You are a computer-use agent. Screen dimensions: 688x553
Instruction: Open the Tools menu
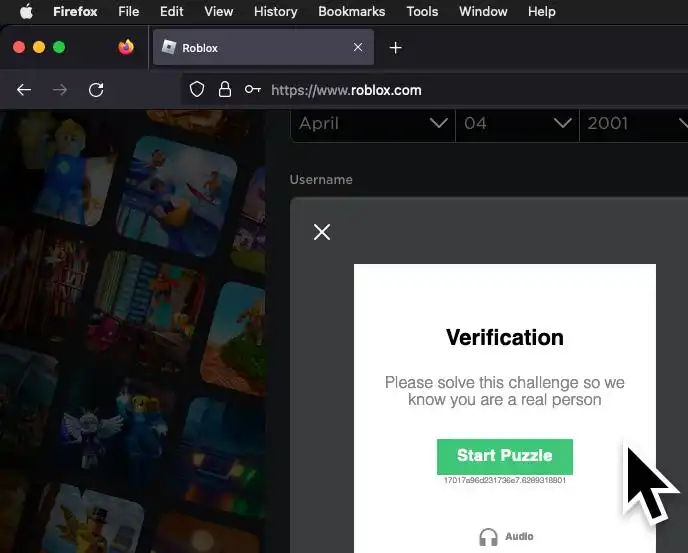tap(422, 11)
